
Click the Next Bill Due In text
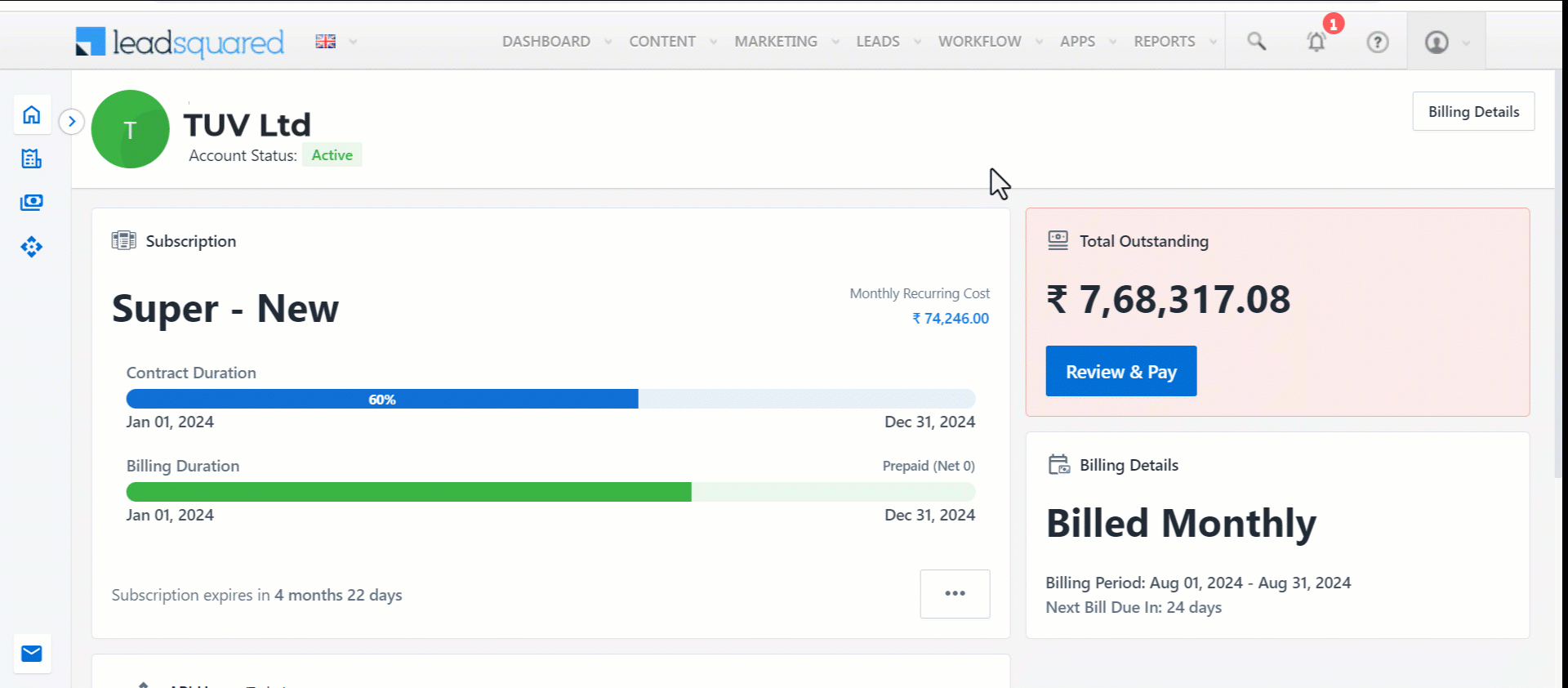click(1134, 607)
